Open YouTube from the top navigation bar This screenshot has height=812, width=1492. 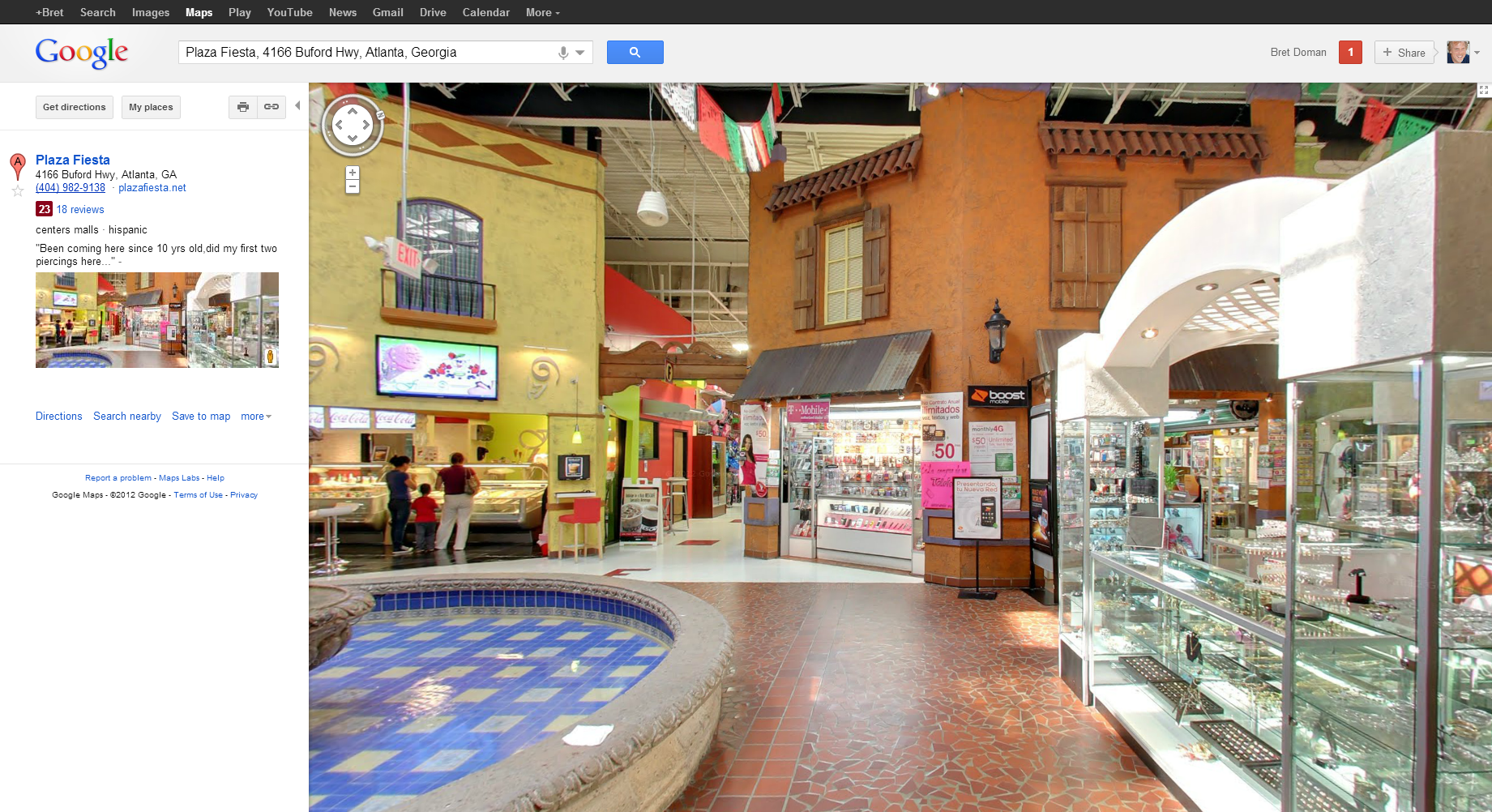click(289, 12)
